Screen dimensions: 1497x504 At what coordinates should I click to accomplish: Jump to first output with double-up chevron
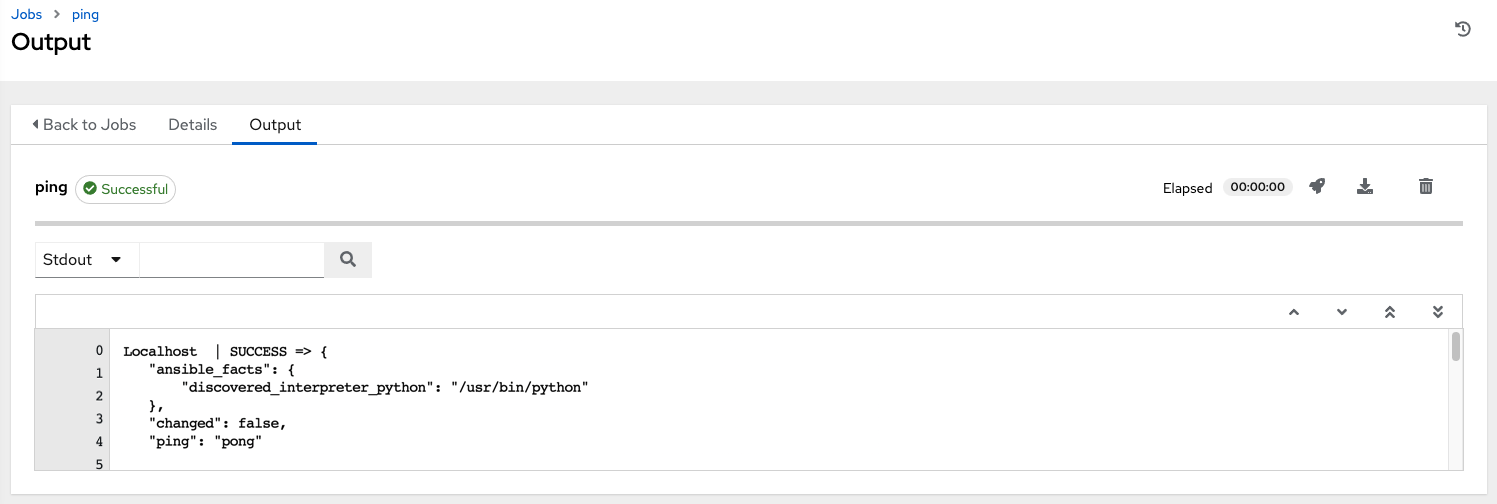tap(1389, 312)
